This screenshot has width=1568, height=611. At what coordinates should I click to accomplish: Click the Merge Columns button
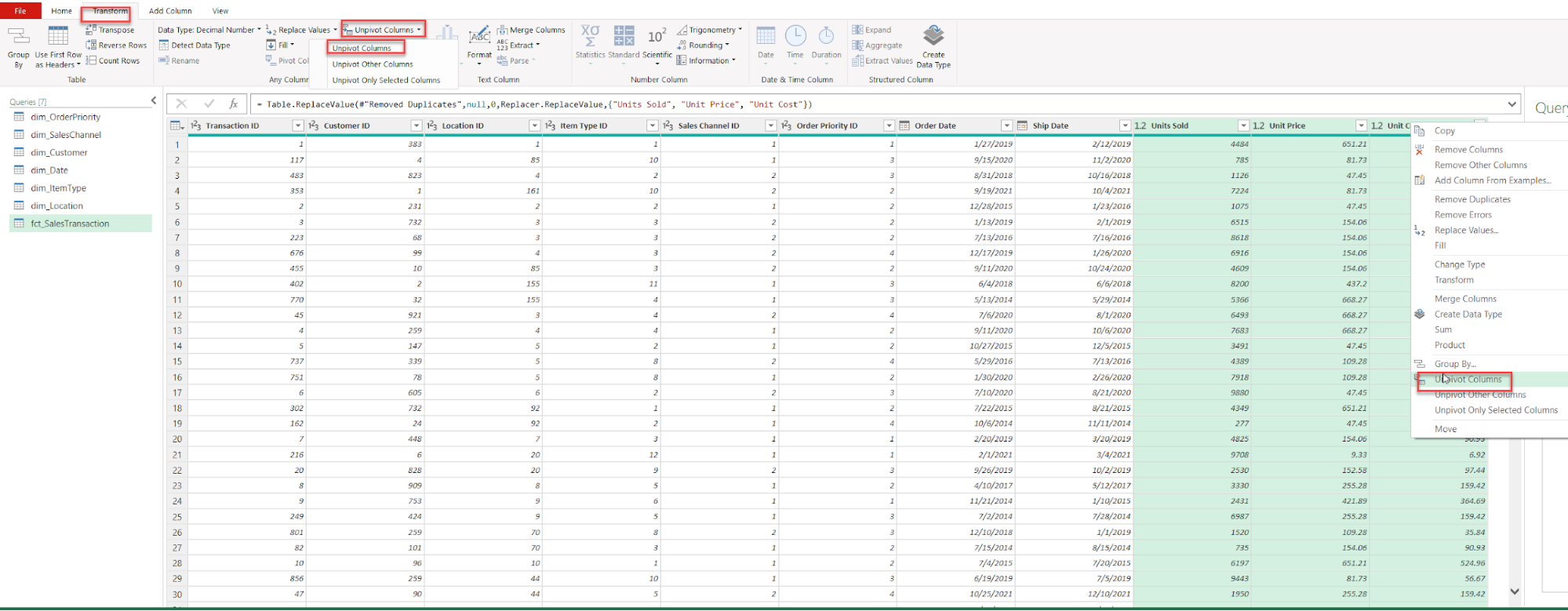click(531, 30)
